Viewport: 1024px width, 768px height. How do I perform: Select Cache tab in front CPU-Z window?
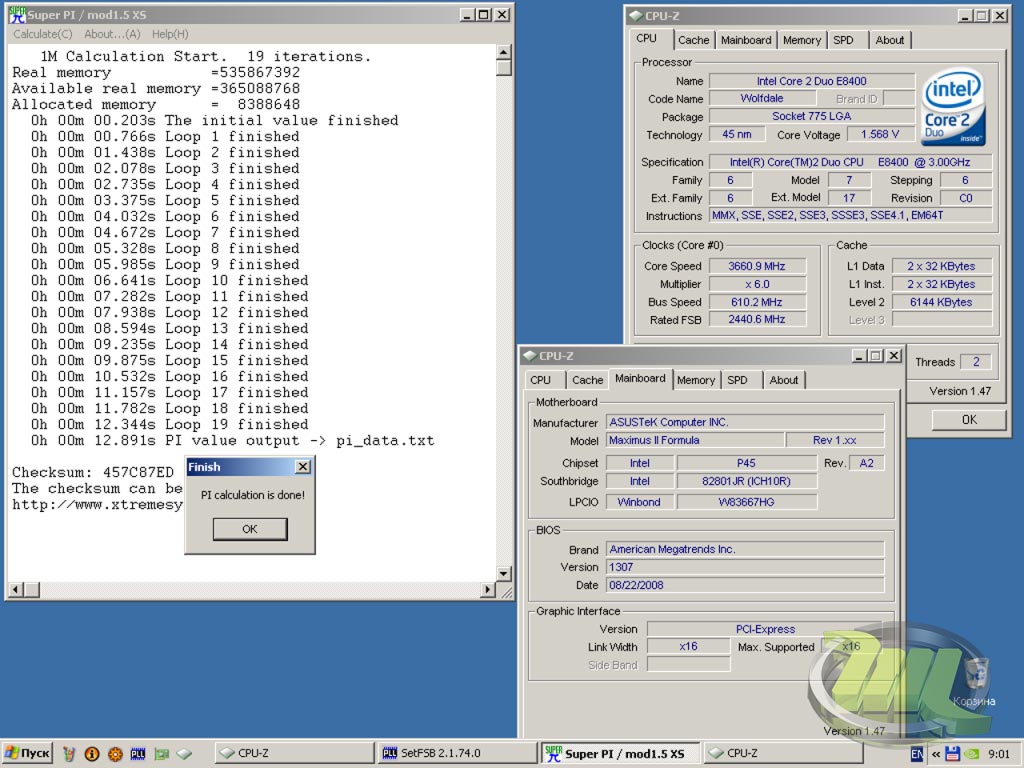point(587,379)
